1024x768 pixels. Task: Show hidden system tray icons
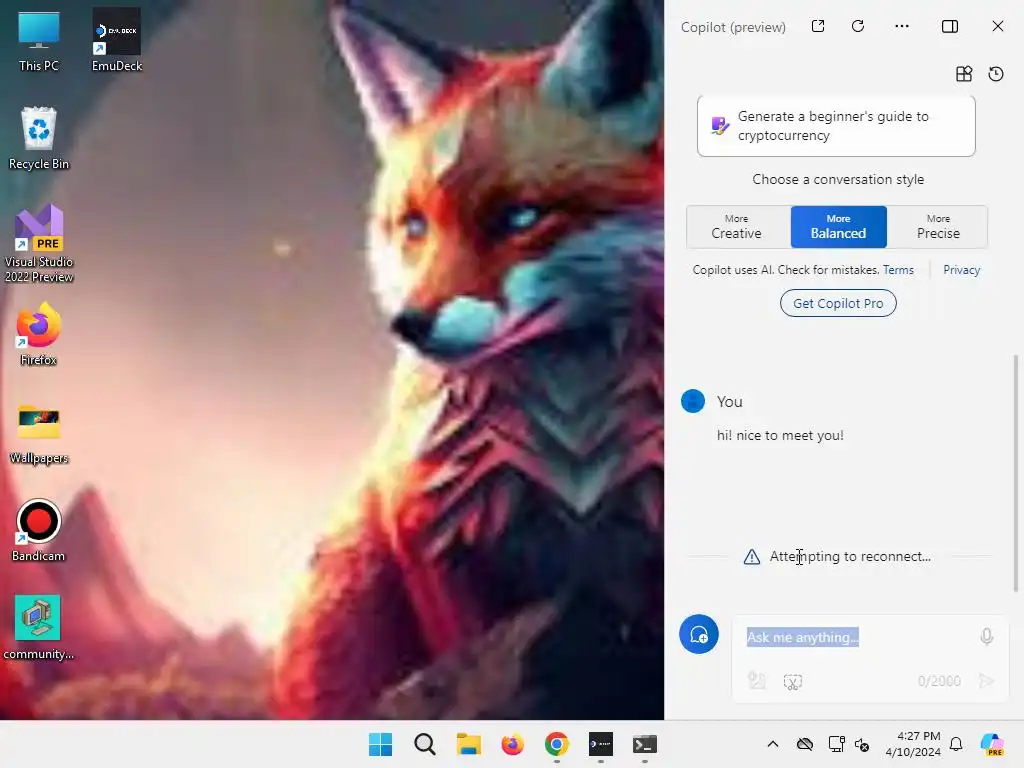click(x=773, y=744)
